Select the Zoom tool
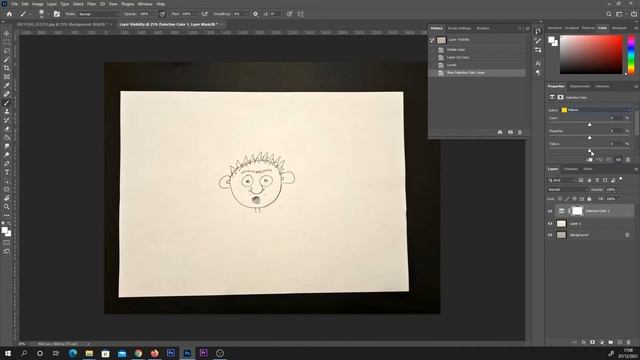 click(7, 207)
